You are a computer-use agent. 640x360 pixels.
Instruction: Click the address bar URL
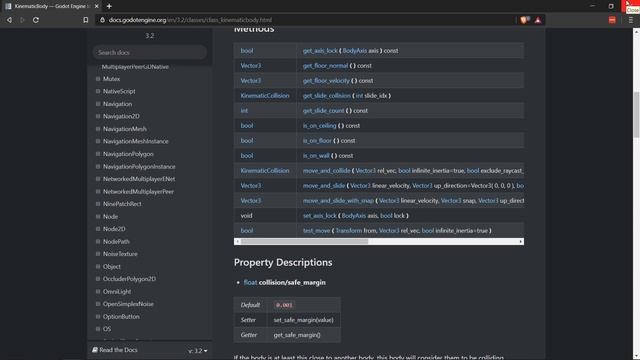[190, 20]
